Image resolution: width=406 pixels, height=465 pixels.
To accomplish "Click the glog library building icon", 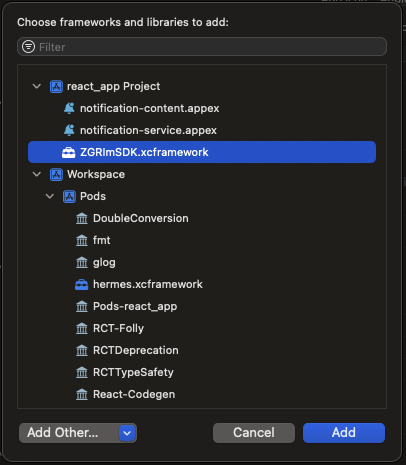I will (x=82, y=263).
